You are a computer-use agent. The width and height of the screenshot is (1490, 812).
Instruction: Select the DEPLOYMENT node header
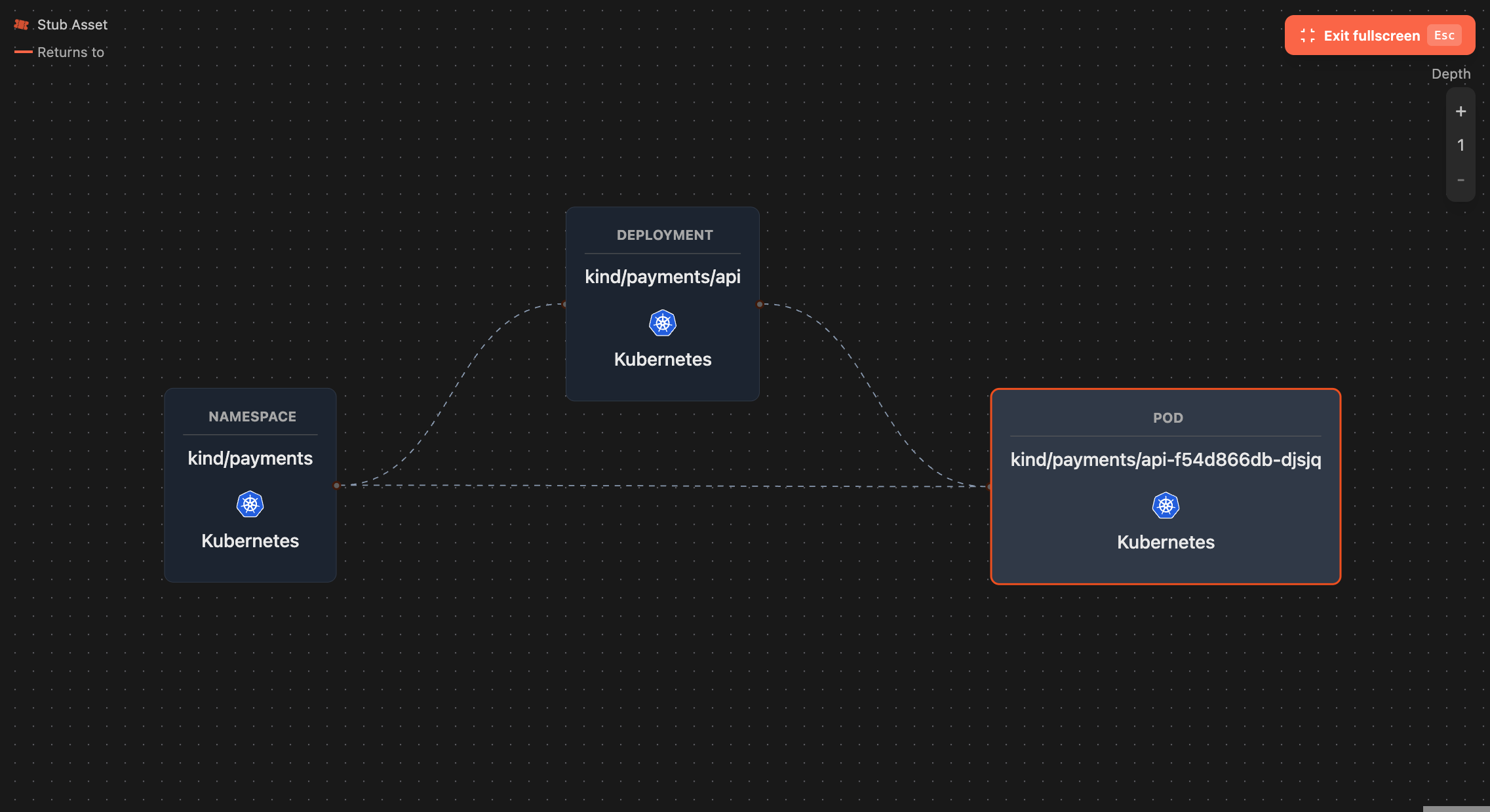coord(665,235)
